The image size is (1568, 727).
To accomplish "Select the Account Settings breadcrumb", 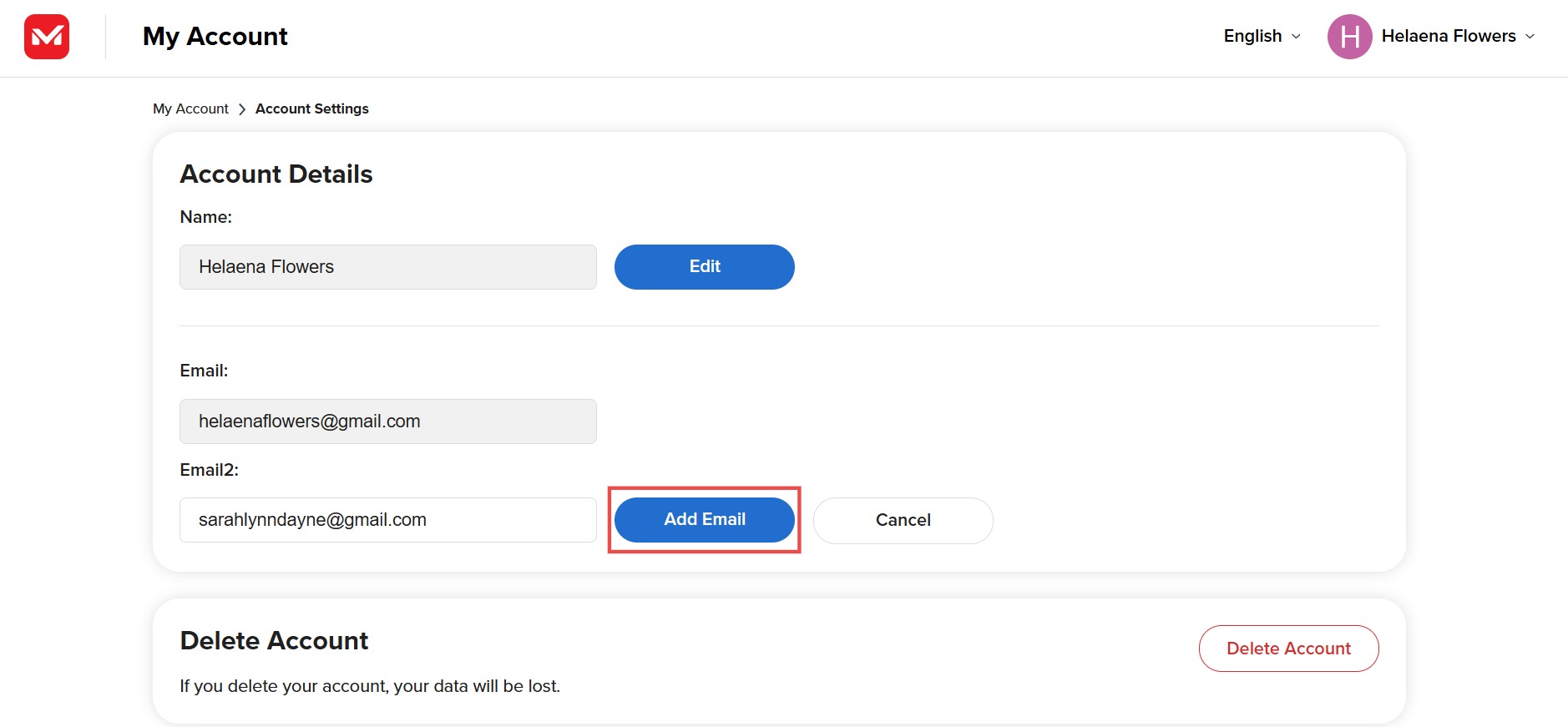I will (x=311, y=109).
